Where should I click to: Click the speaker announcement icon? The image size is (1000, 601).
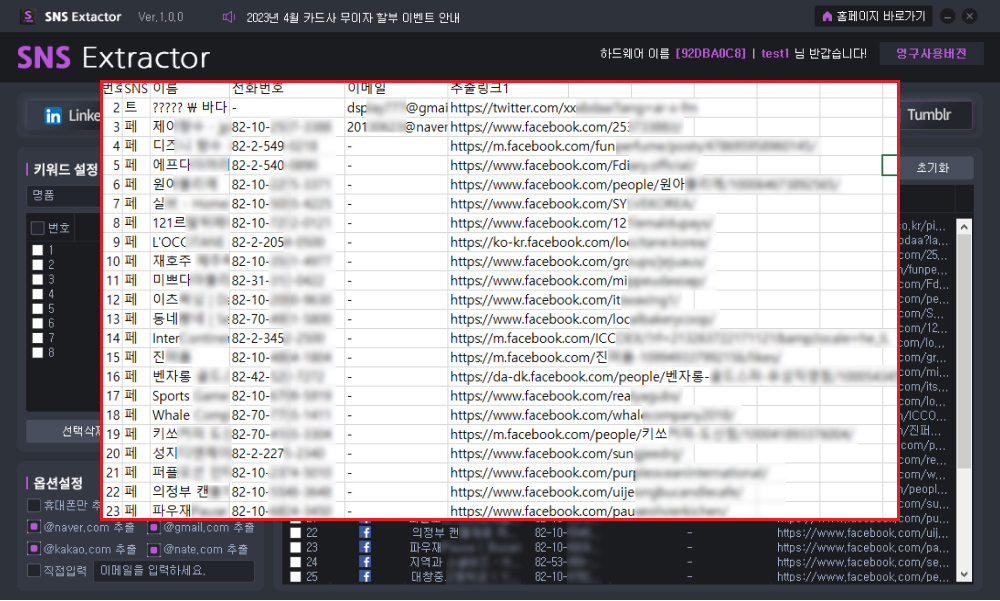pyautogui.click(x=228, y=17)
